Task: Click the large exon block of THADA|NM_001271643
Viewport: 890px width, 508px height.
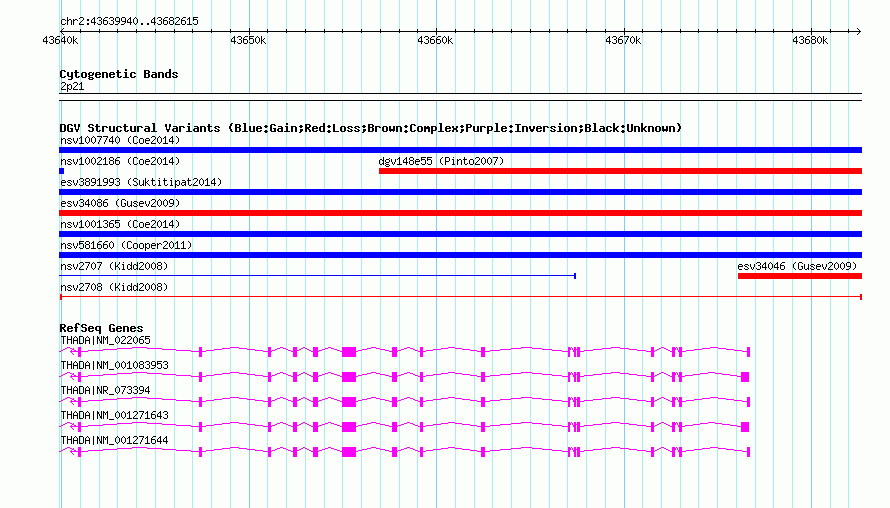Action: click(x=349, y=427)
